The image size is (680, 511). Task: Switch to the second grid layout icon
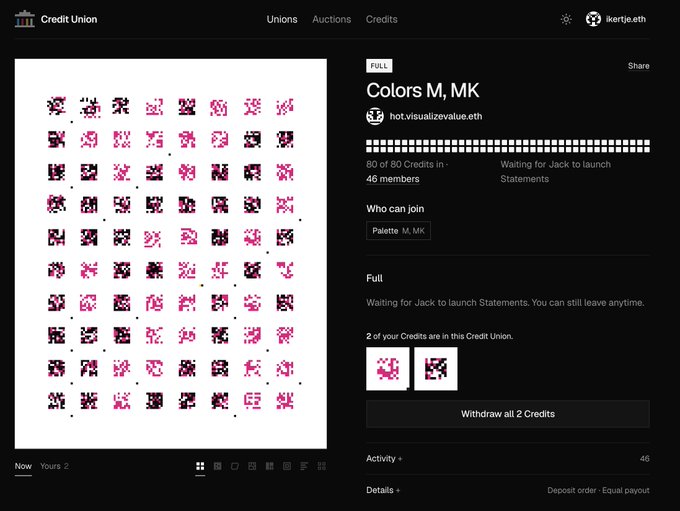coord(217,466)
